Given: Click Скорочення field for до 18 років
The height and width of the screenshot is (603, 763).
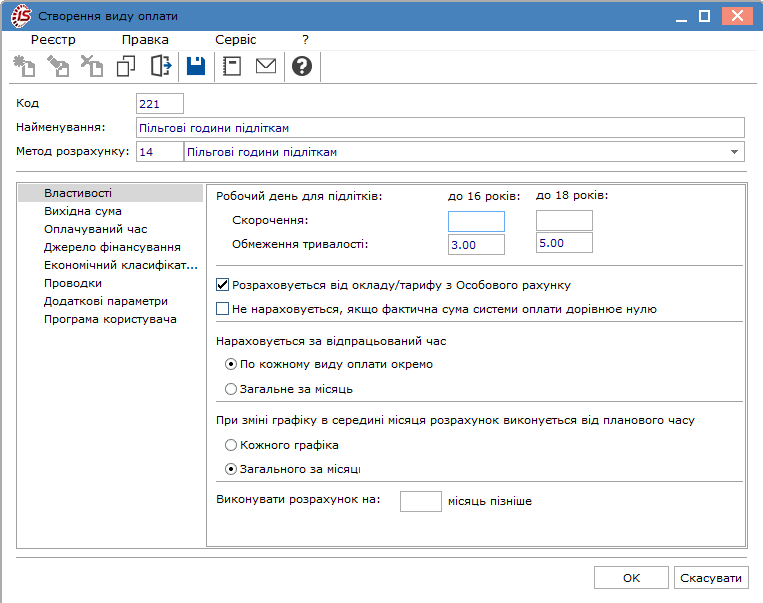Looking at the screenshot, I should pos(564,220).
